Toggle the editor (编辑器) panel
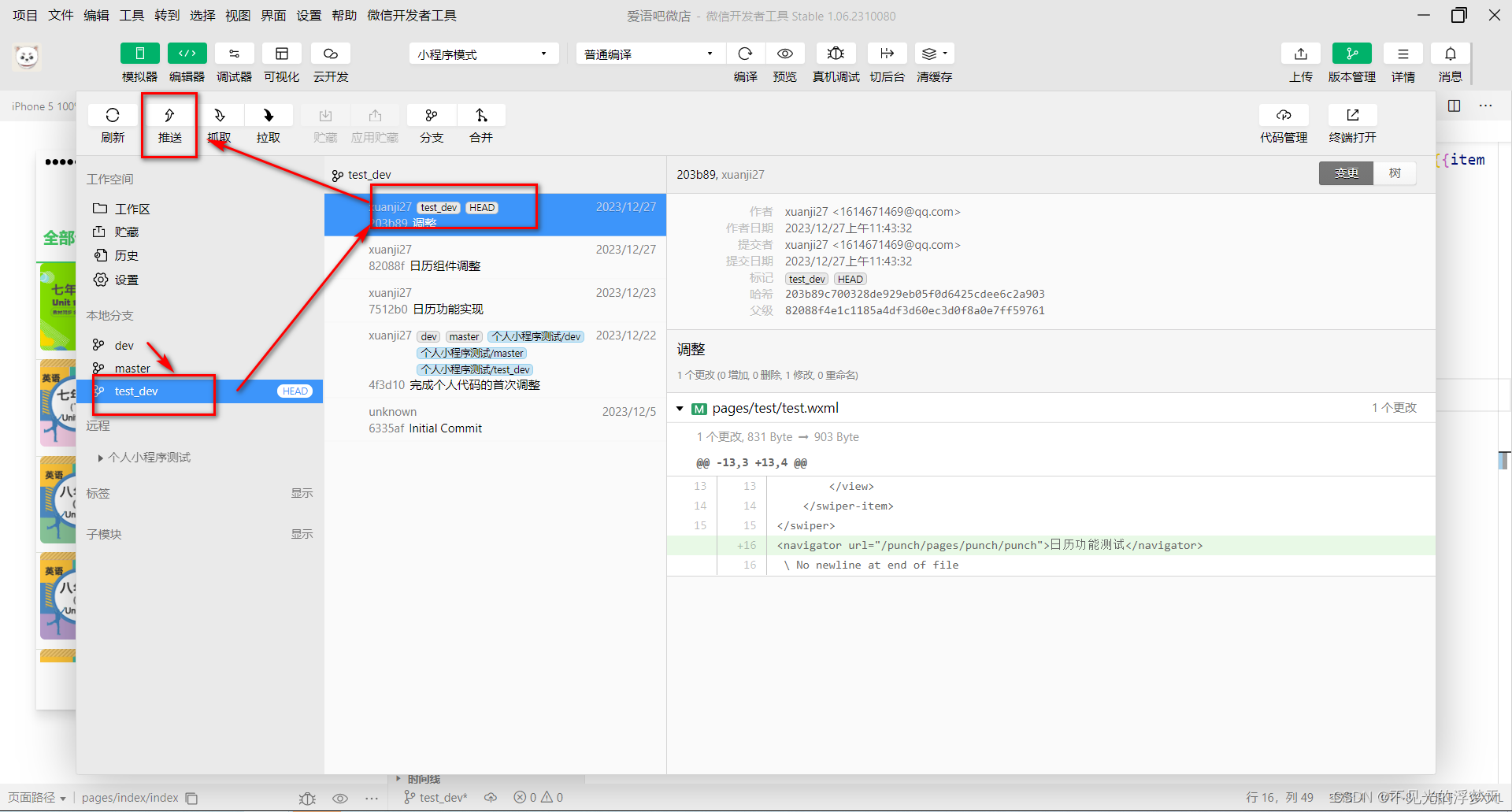Screen dimensions: 1512x812 187,54
